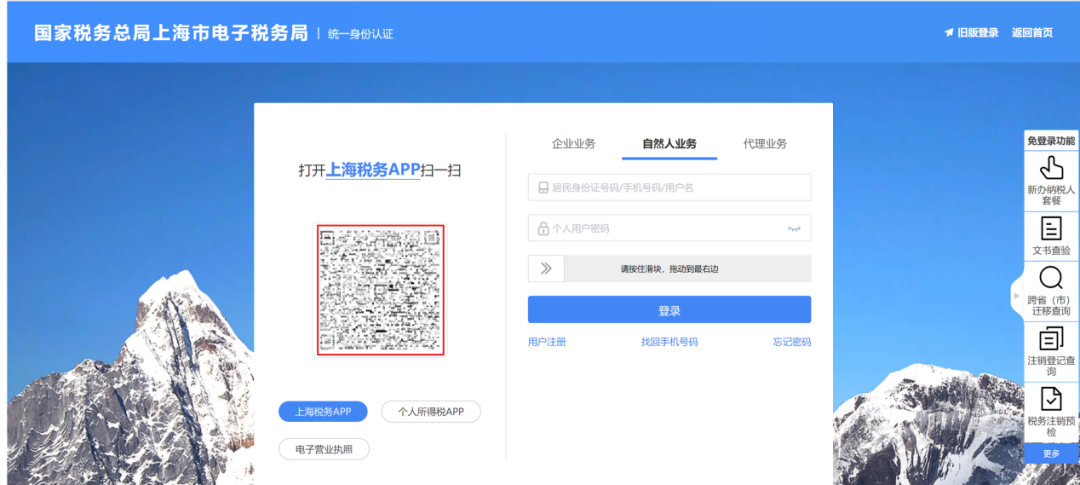
Task: Toggle password visibility eye icon
Action: [x=794, y=229]
